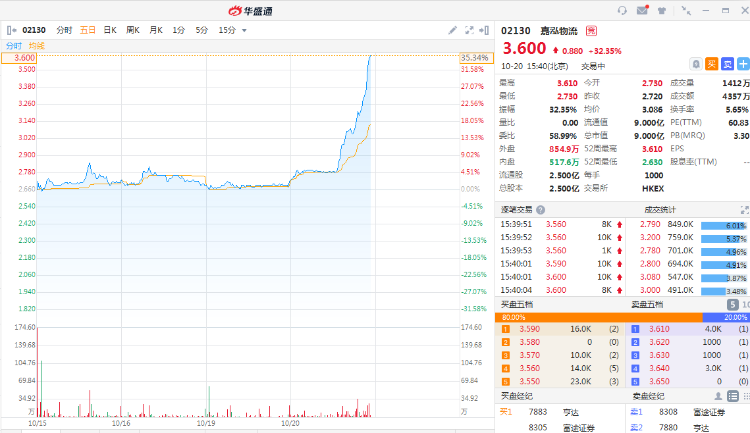Click the orange 买 buy button

[x=712, y=64]
